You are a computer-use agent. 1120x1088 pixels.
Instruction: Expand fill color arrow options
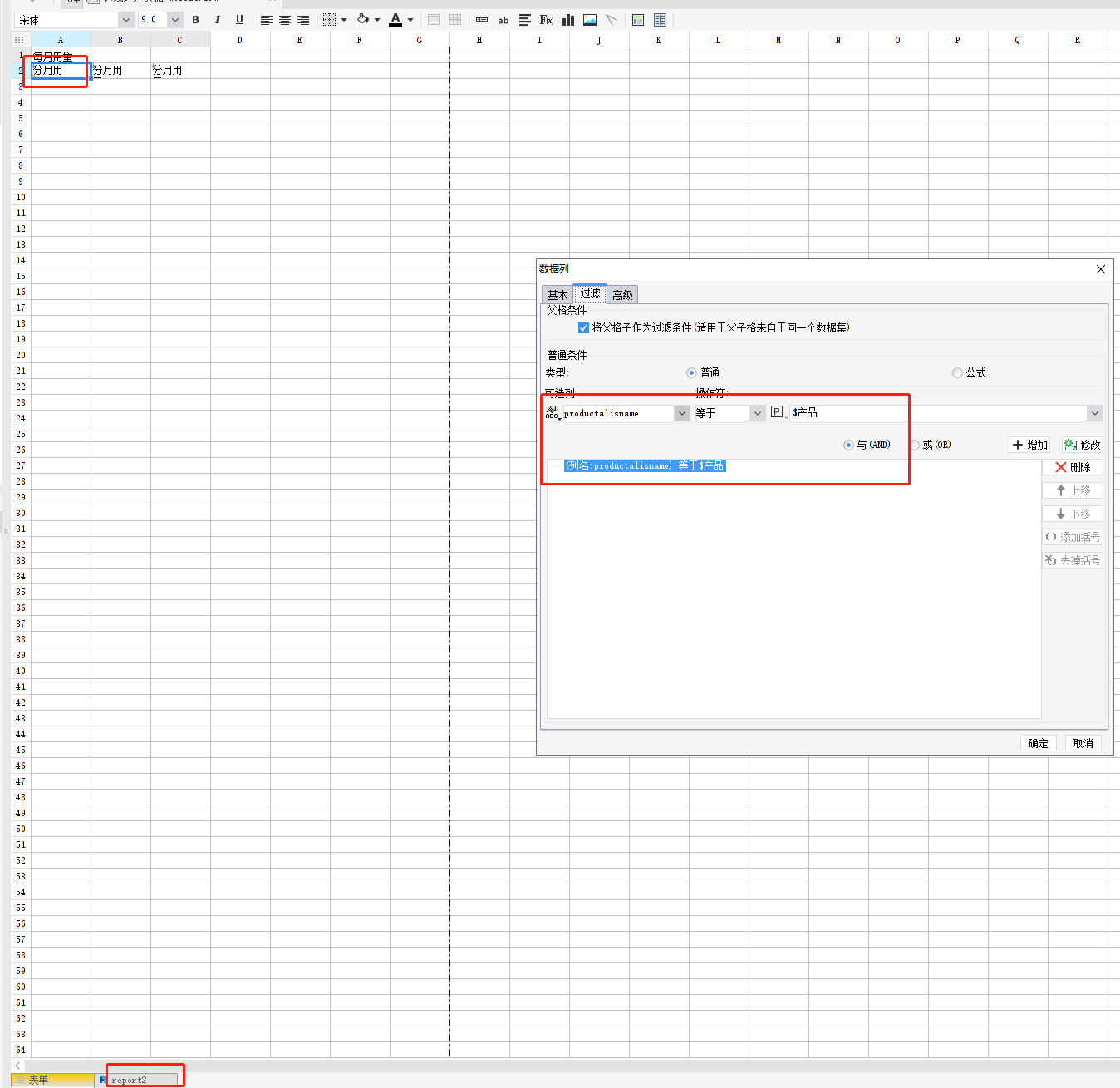point(377,20)
